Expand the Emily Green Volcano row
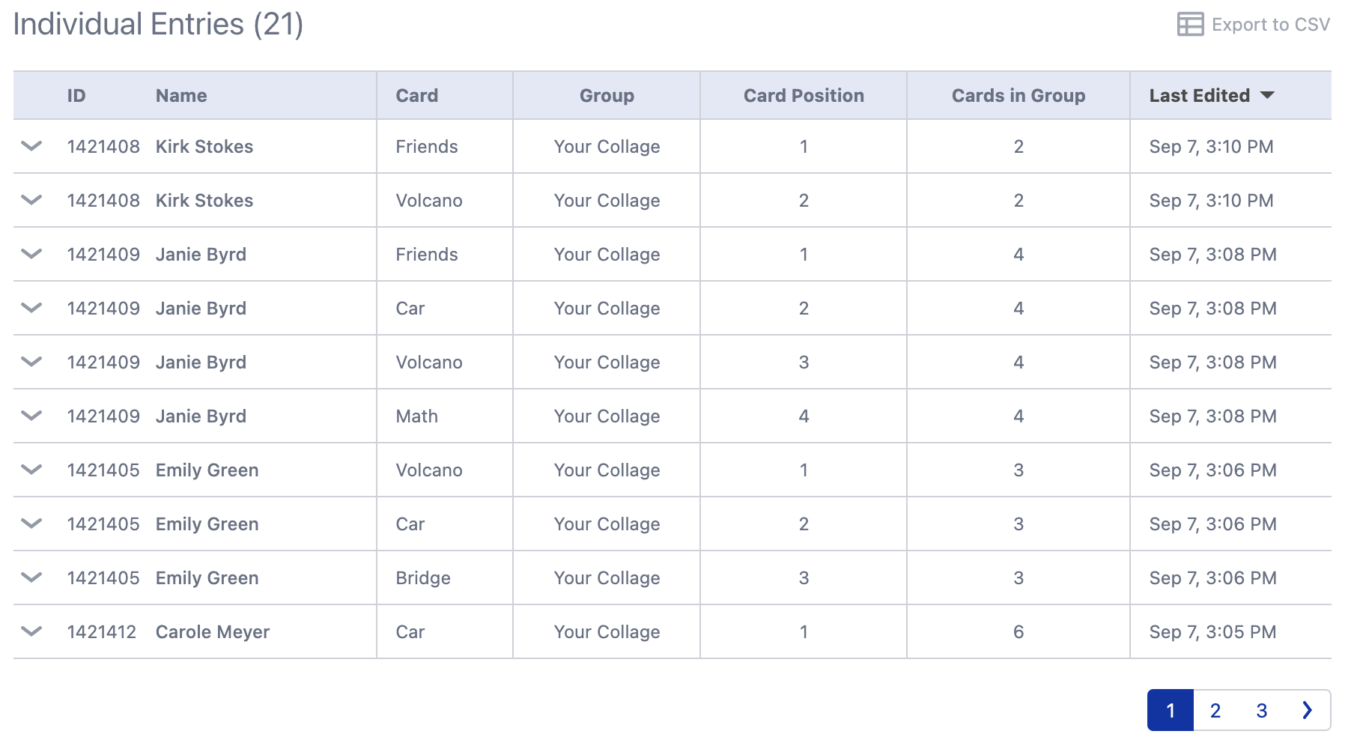The height and width of the screenshot is (740, 1360). 32,470
